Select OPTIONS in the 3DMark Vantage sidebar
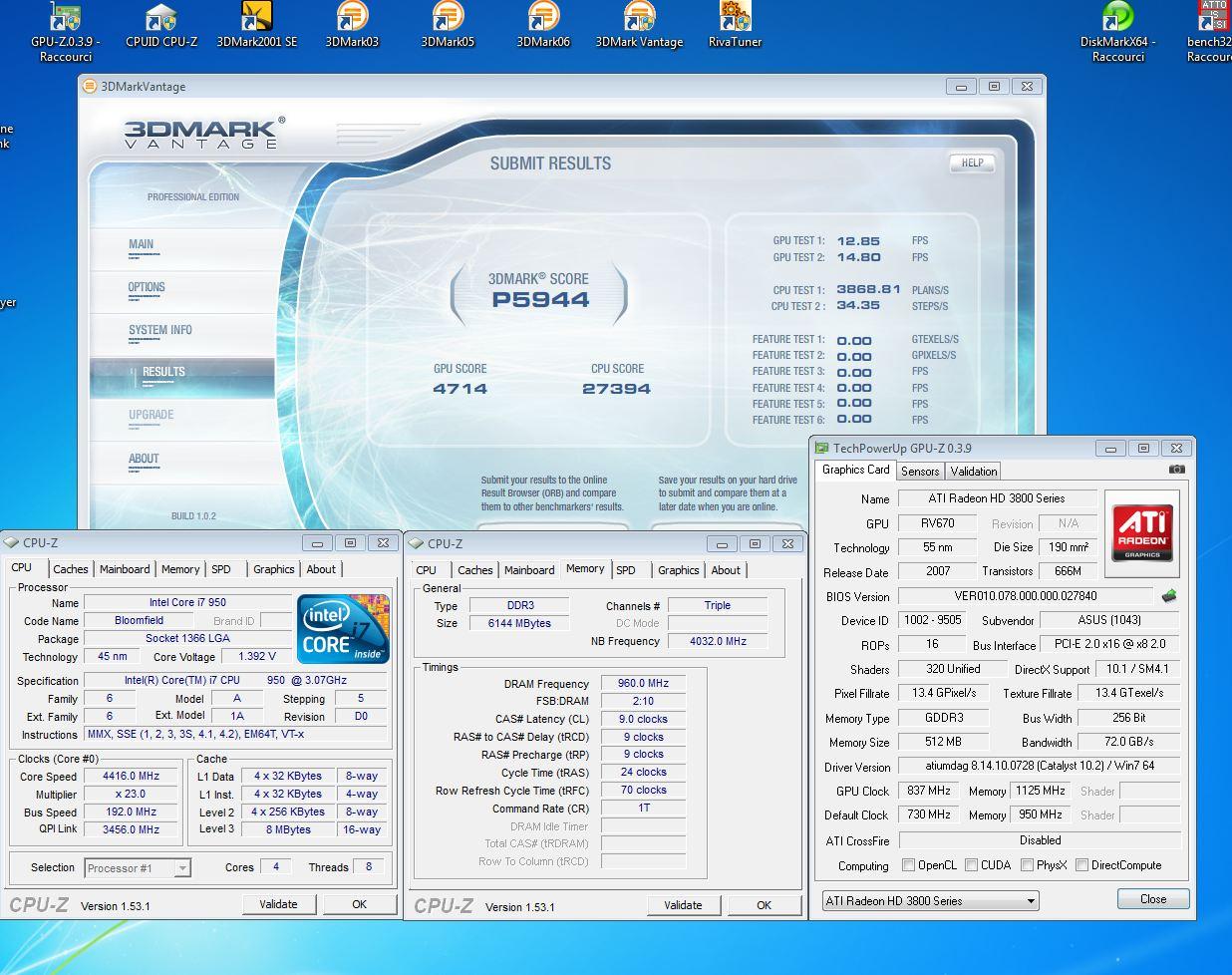Screen dimensions: 1232x975 [x=147, y=287]
